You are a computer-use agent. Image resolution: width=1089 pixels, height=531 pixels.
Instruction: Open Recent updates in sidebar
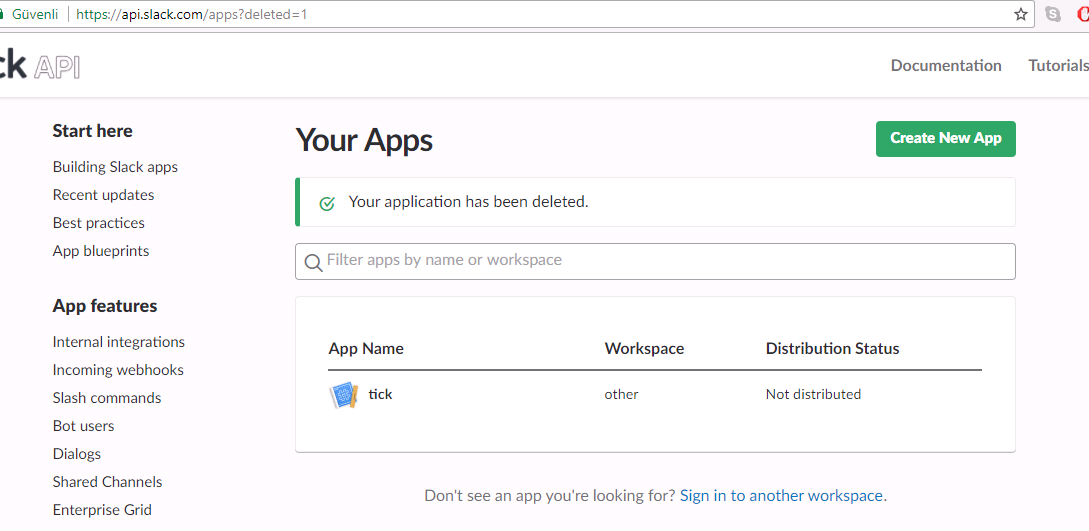pyautogui.click(x=103, y=195)
